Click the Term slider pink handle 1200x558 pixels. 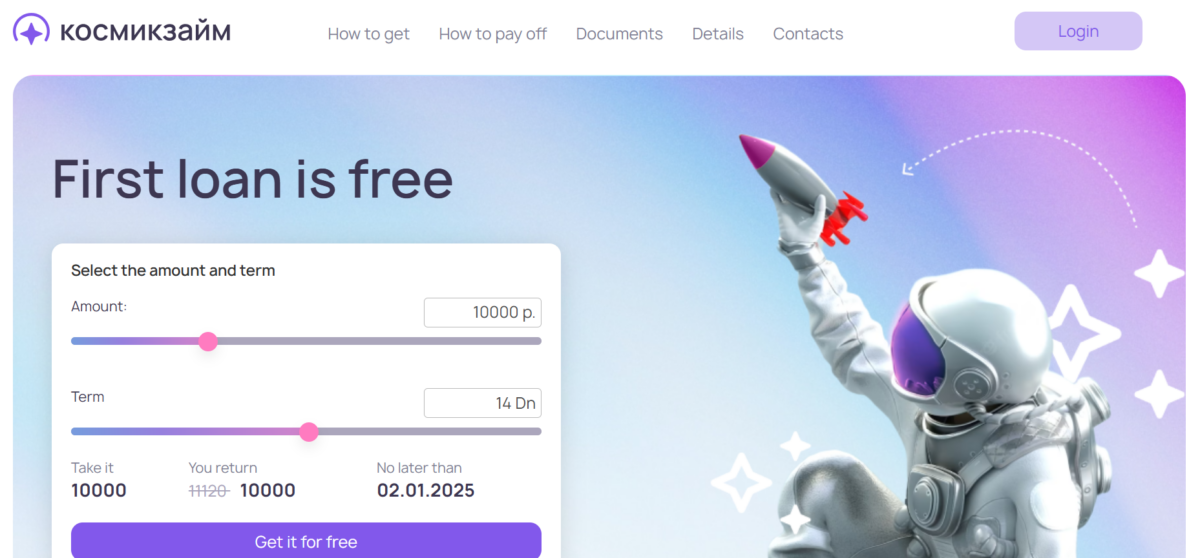(x=309, y=432)
